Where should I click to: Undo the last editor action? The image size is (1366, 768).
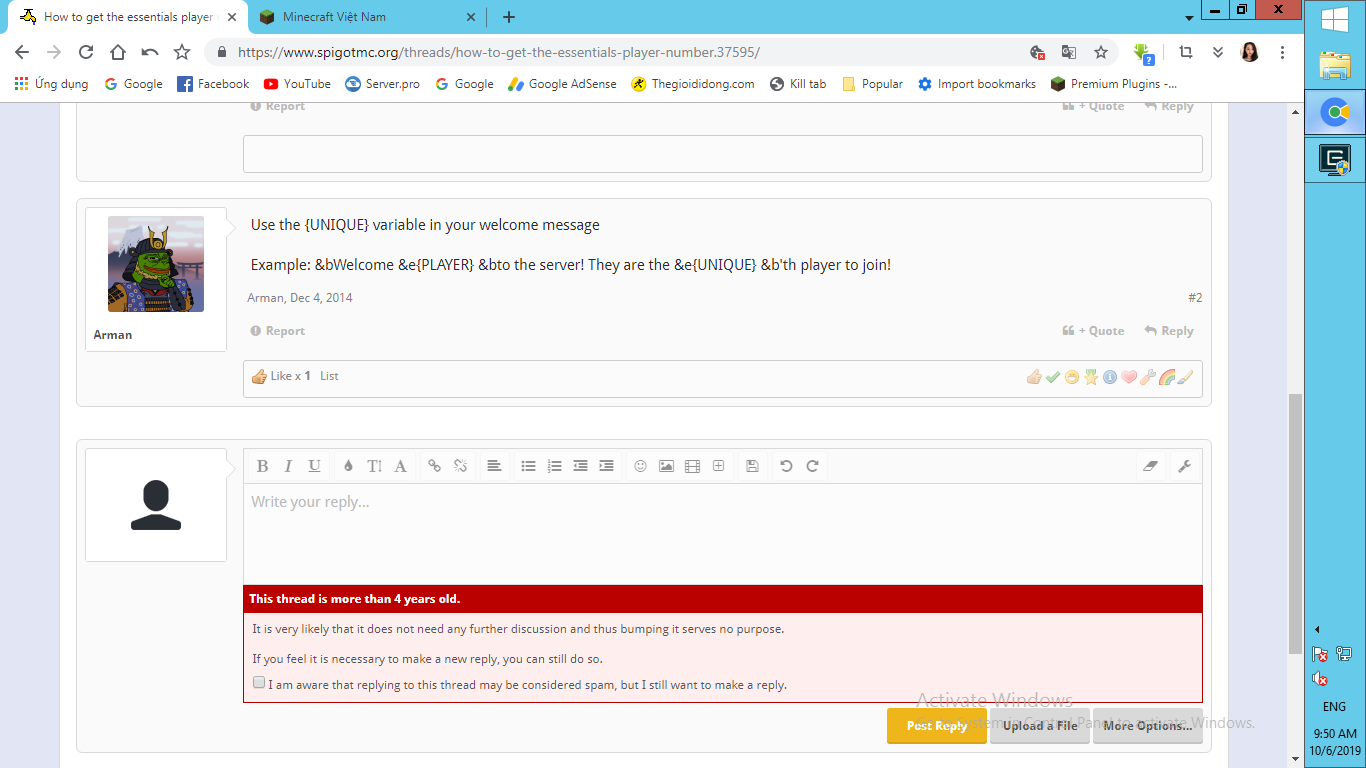click(x=786, y=466)
